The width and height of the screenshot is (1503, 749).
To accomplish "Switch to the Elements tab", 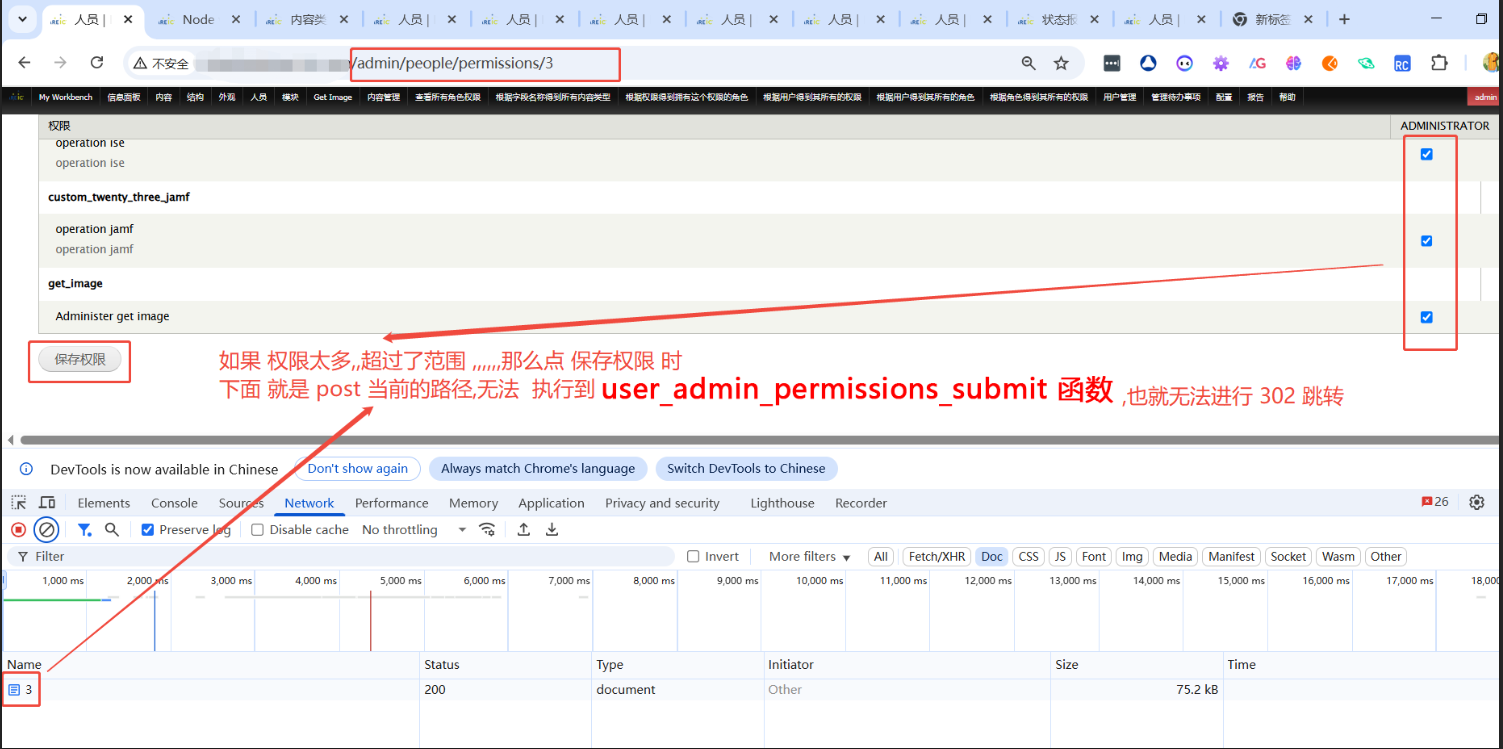I will tap(104, 503).
